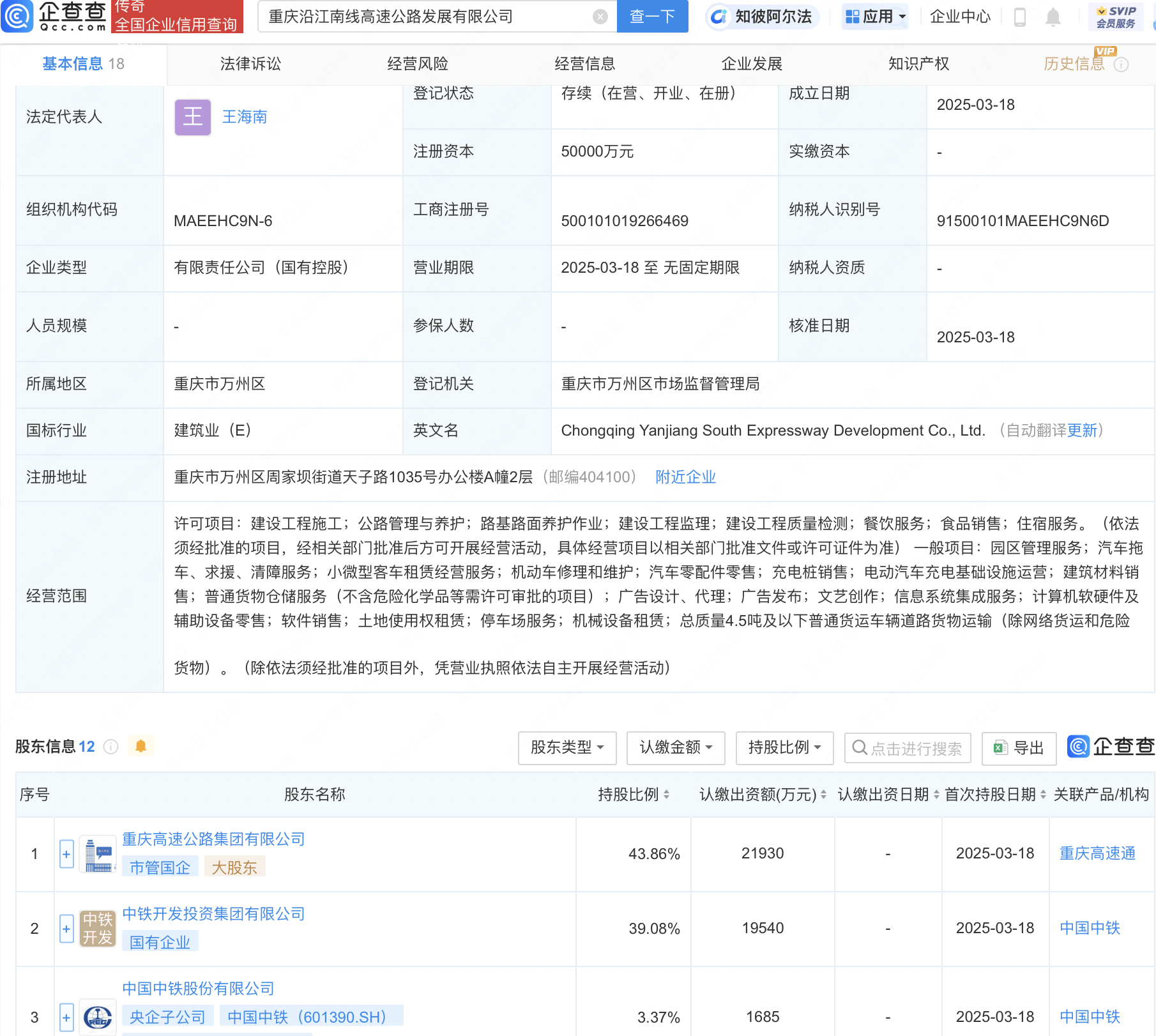Click info icon next to 股东信息

coord(111,747)
